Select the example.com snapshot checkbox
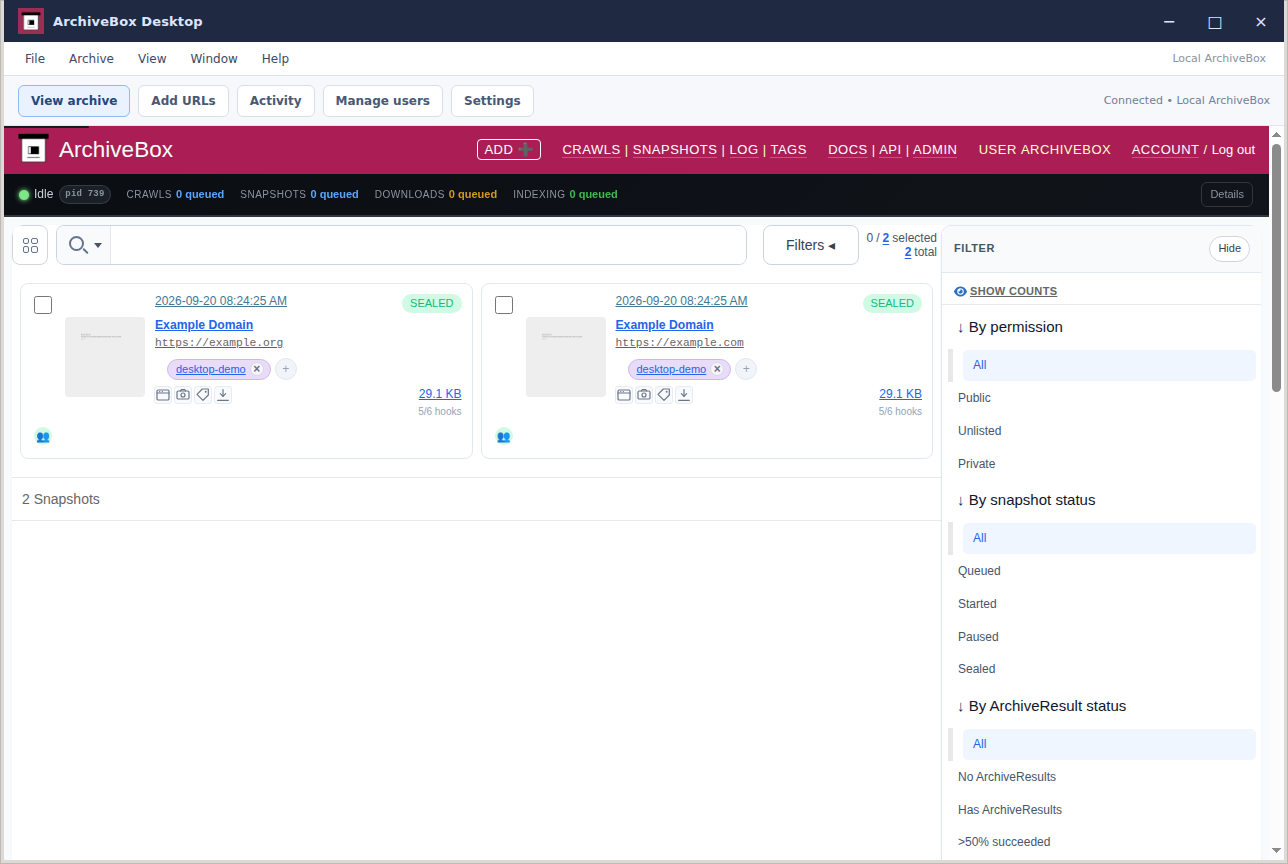1288x864 pixels. (504, 305)
